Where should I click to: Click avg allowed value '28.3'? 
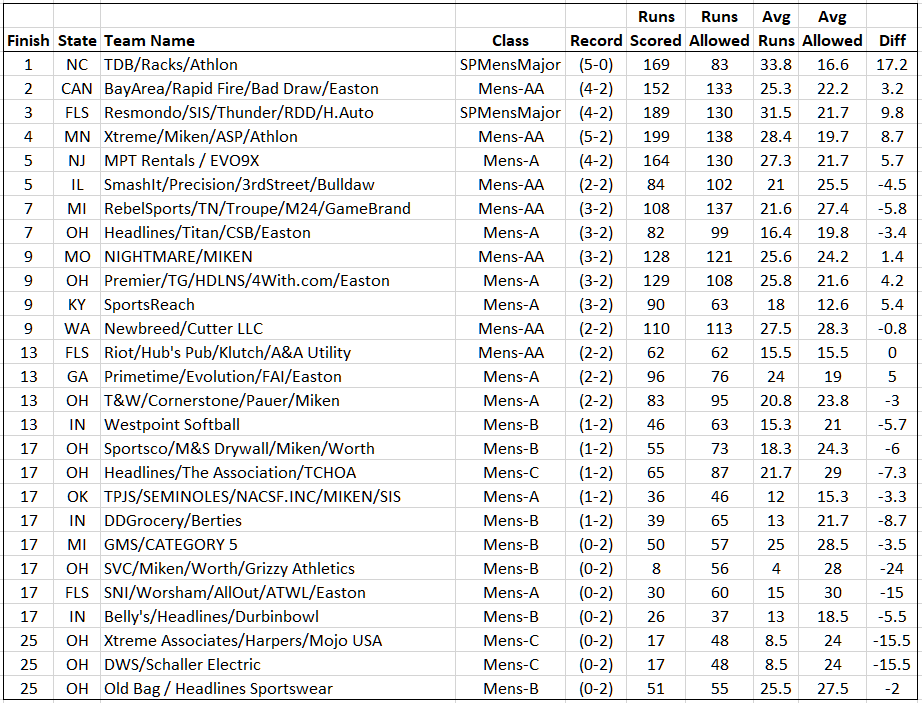point(833,329)
